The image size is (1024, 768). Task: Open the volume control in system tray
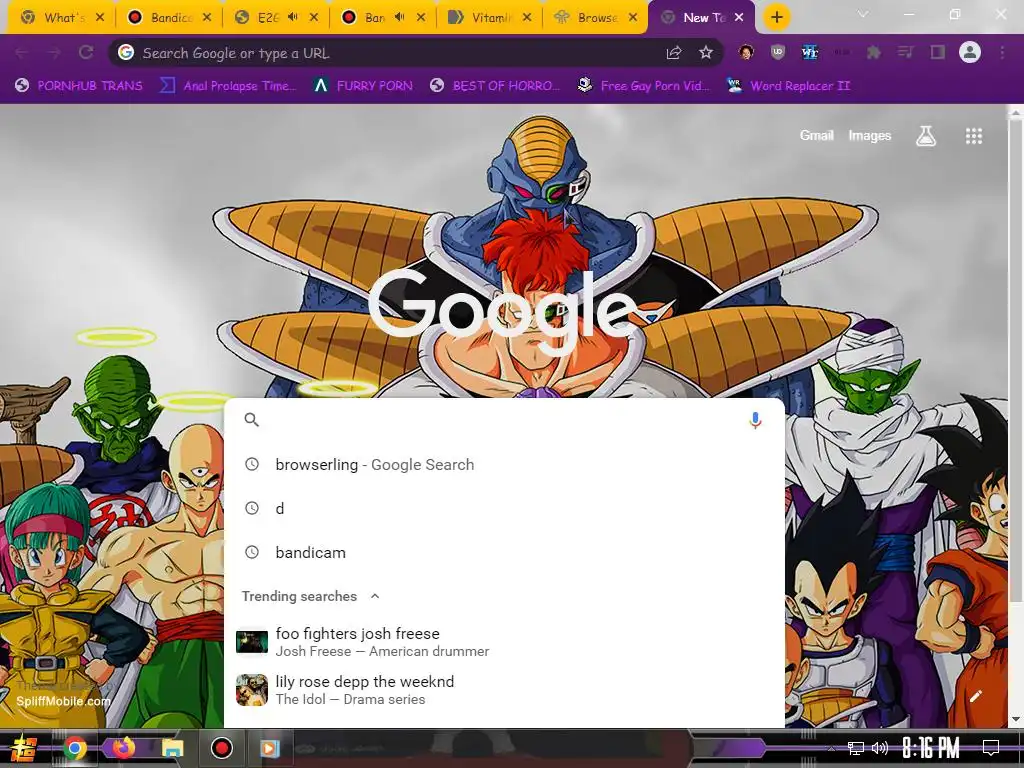[x=880, y=748]
